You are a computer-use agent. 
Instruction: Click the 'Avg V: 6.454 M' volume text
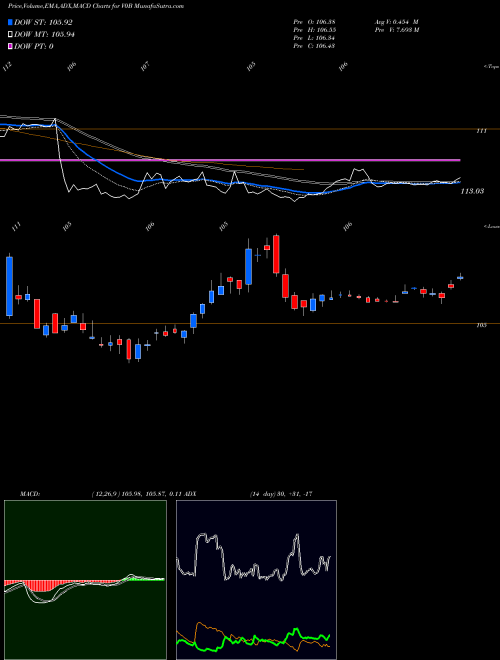pyautogui.click(x=396, y=22)
